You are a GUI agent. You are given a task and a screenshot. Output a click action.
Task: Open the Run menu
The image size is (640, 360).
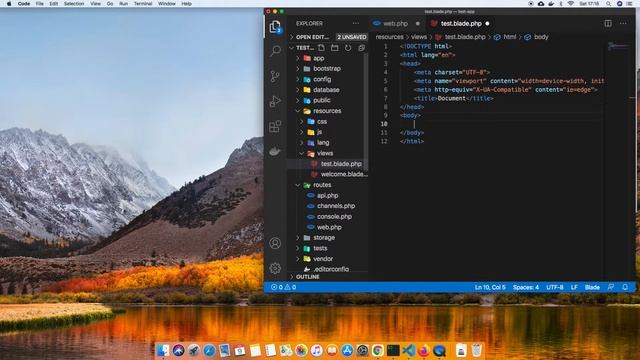[123, 3]
